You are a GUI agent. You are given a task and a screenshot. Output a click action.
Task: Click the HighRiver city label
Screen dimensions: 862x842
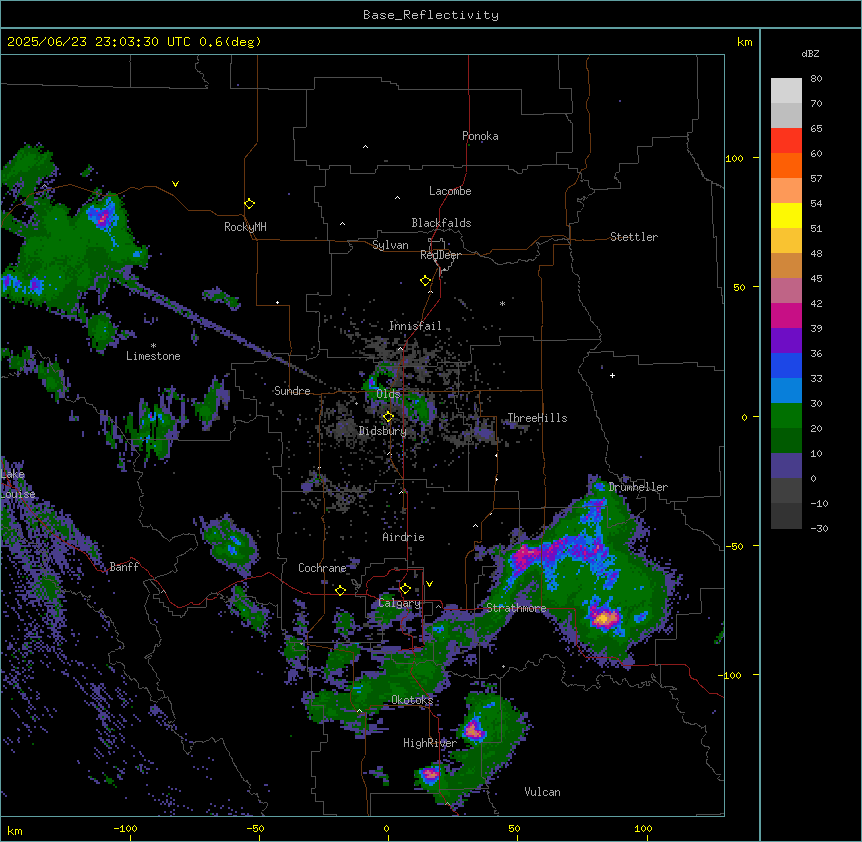[430, 743]
